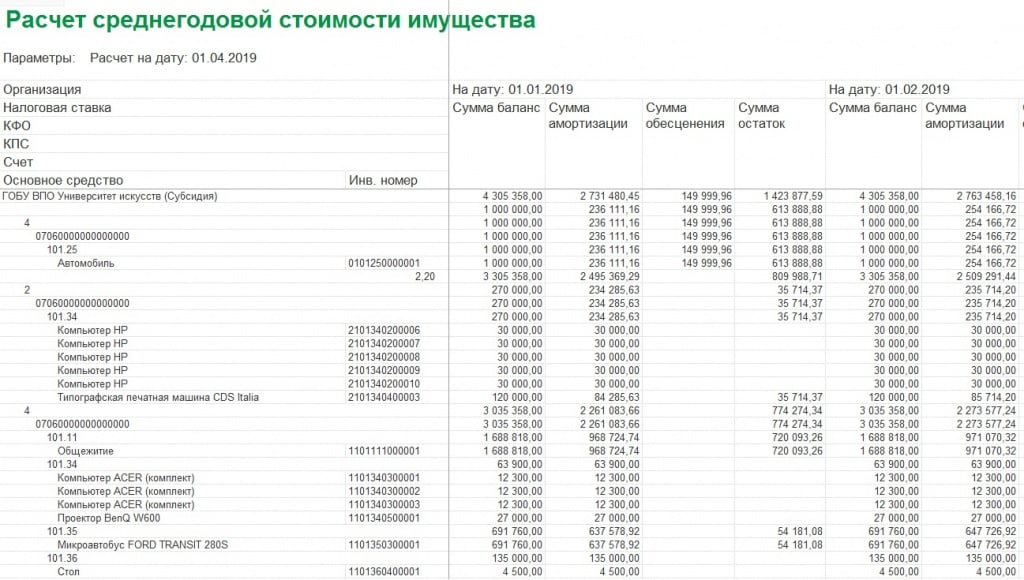
Task: Select the 'Сумма остаток' column header
Action: 762,116
